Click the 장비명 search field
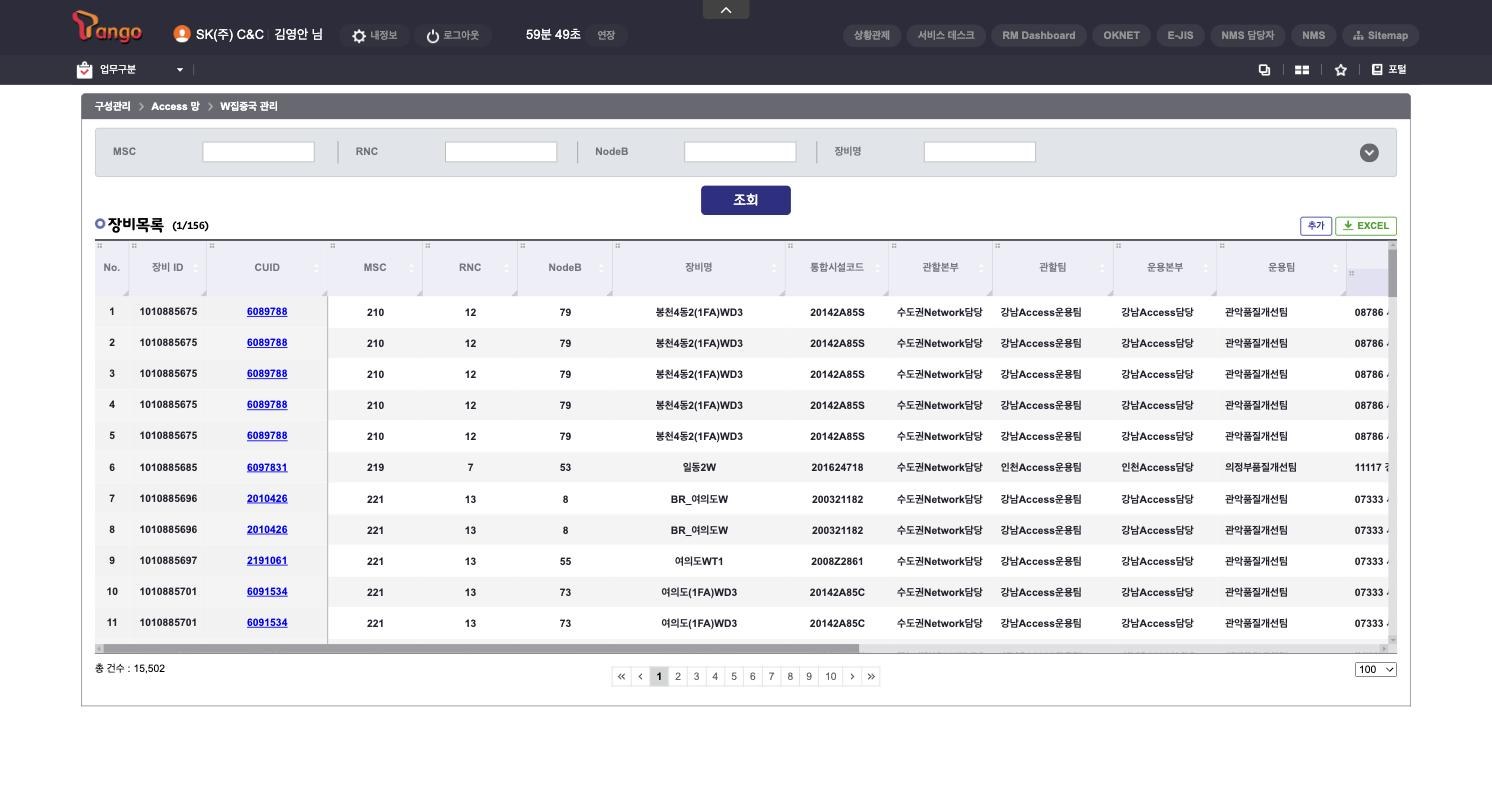The height and width of the screenshot is (812, 1492). (x=980, y=152)
